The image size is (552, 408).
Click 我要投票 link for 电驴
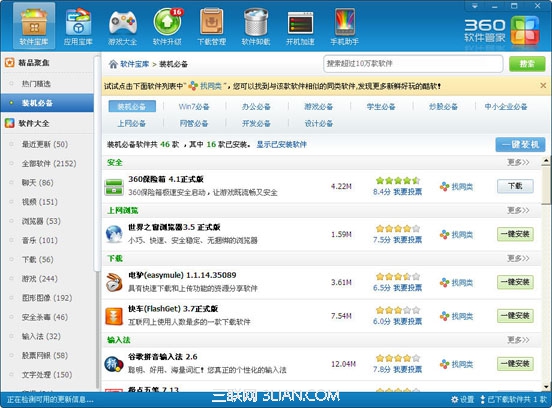point(408,288)
